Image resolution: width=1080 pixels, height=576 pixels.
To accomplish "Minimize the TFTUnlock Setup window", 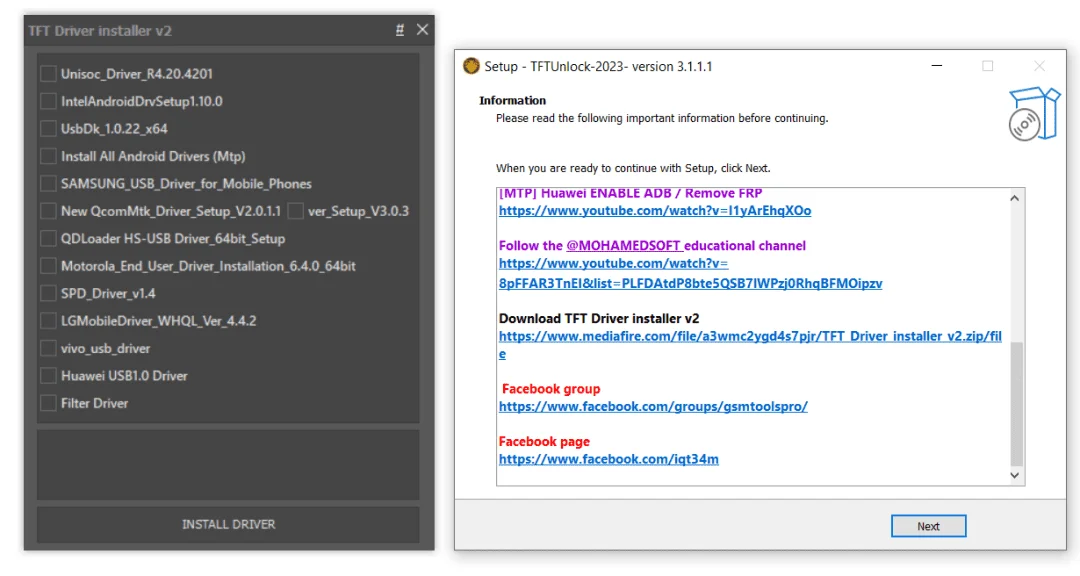I will pos(937,66).
